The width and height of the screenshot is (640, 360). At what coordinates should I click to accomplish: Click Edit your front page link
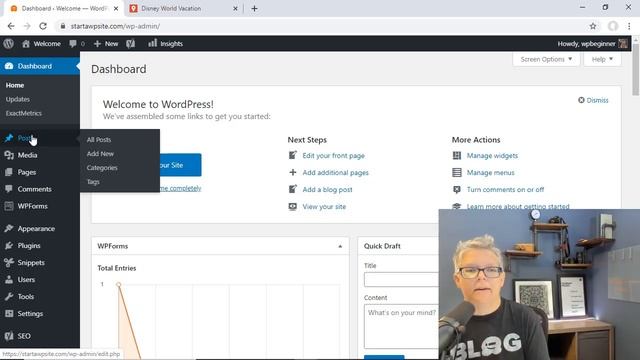point(333,156)
